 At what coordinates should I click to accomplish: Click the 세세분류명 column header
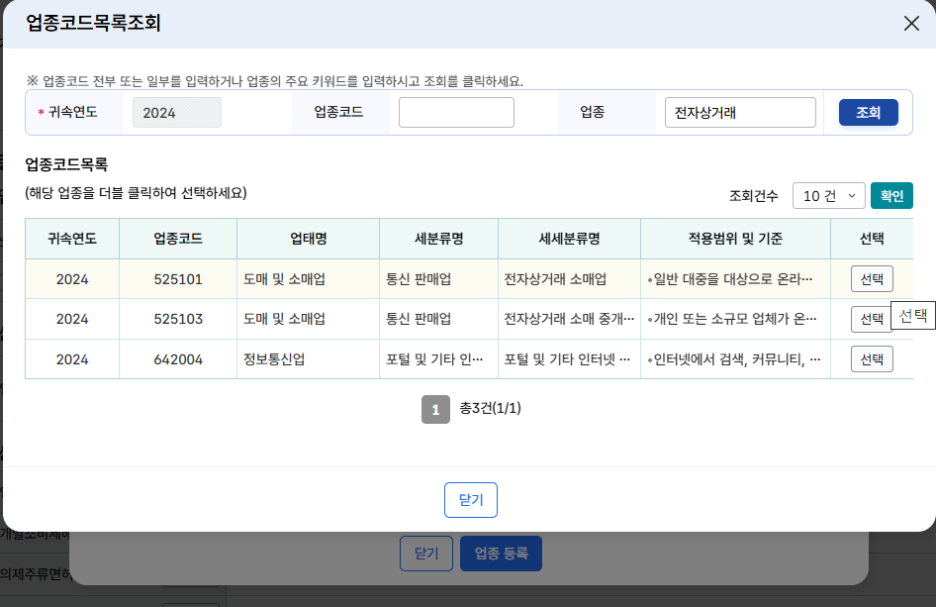coord(569,239)
